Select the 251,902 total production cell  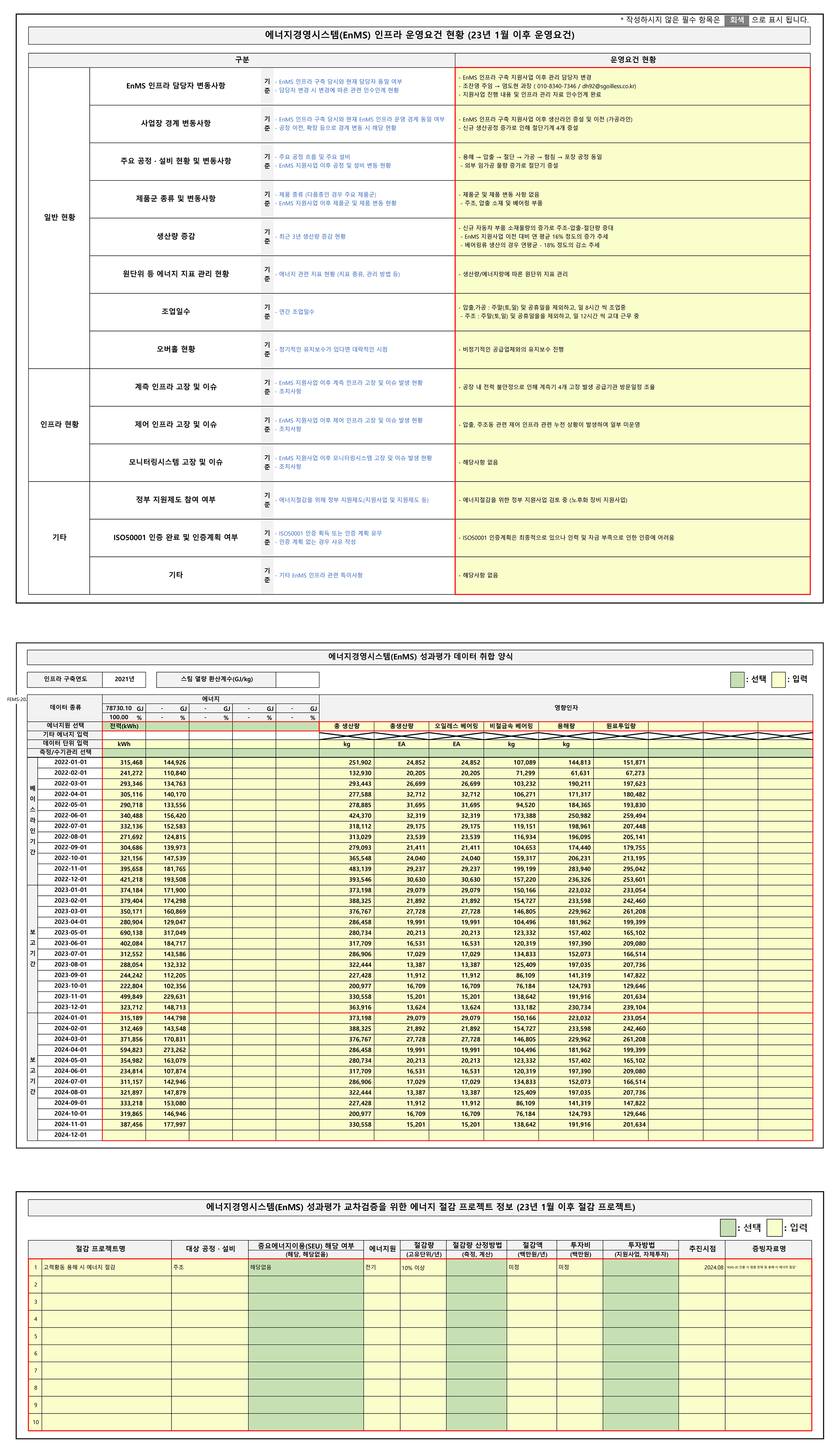[346, 763]
